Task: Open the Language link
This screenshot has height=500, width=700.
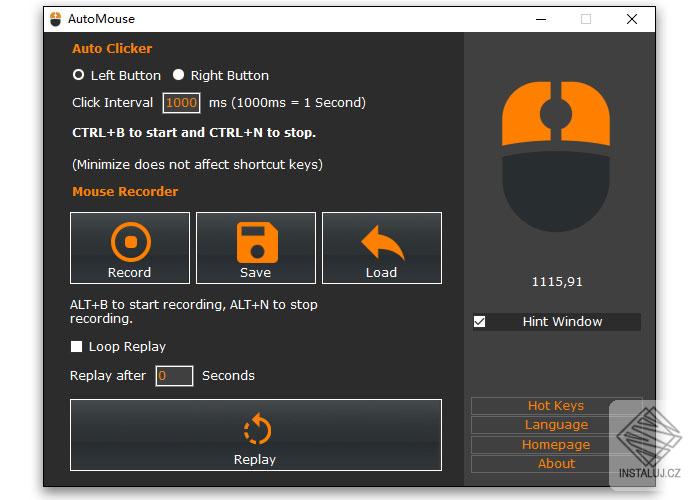Action: pyautogui.click(x=556, y=425)
